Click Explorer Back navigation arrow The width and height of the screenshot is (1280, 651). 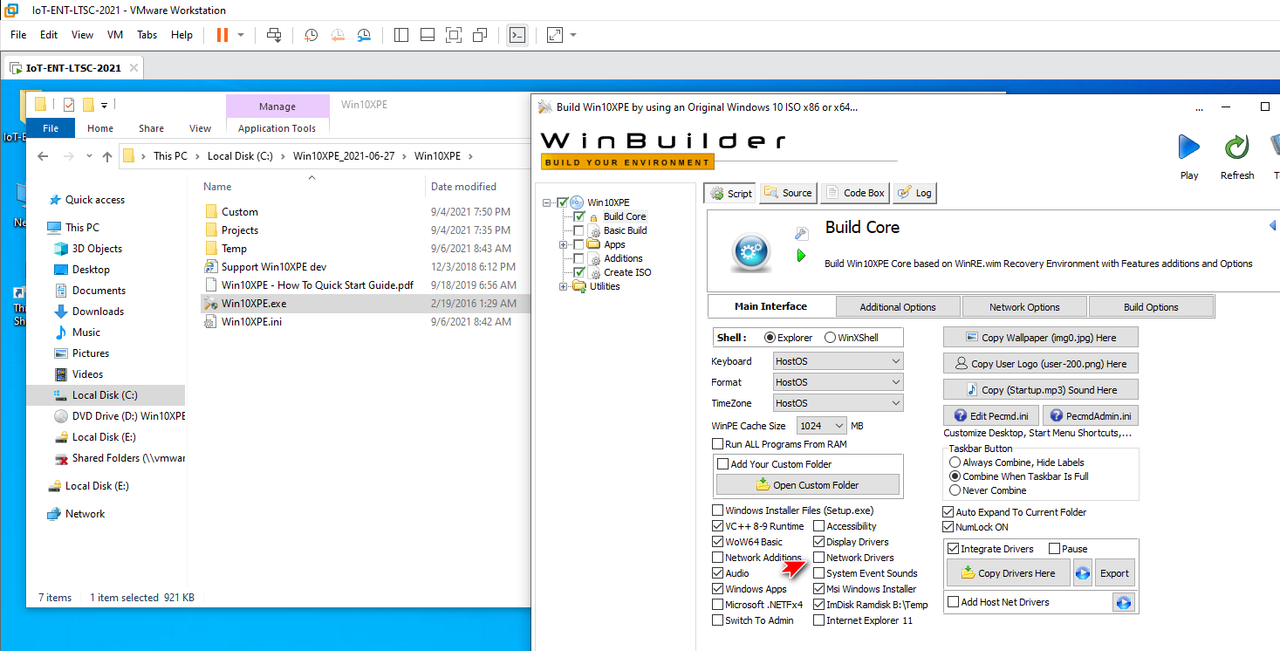pos(42,156)
